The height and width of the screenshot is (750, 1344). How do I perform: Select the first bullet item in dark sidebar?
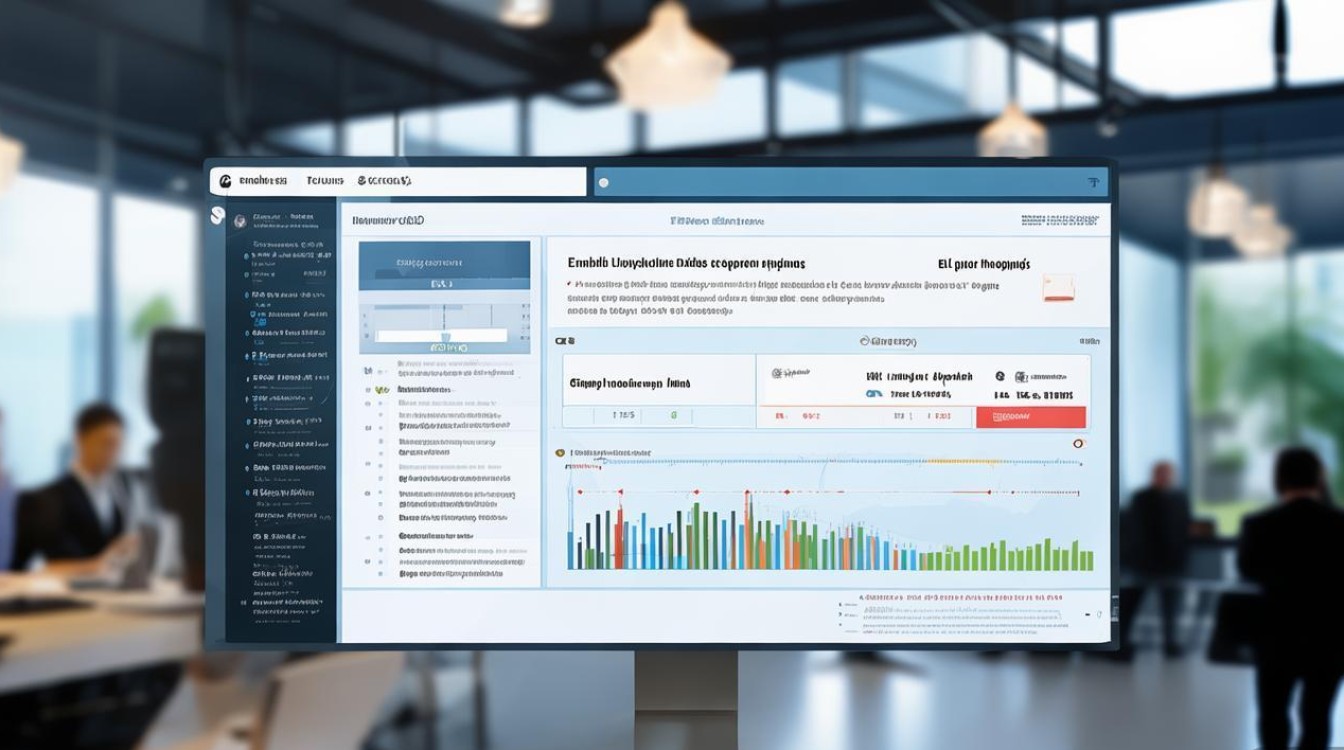click(247, 257)
